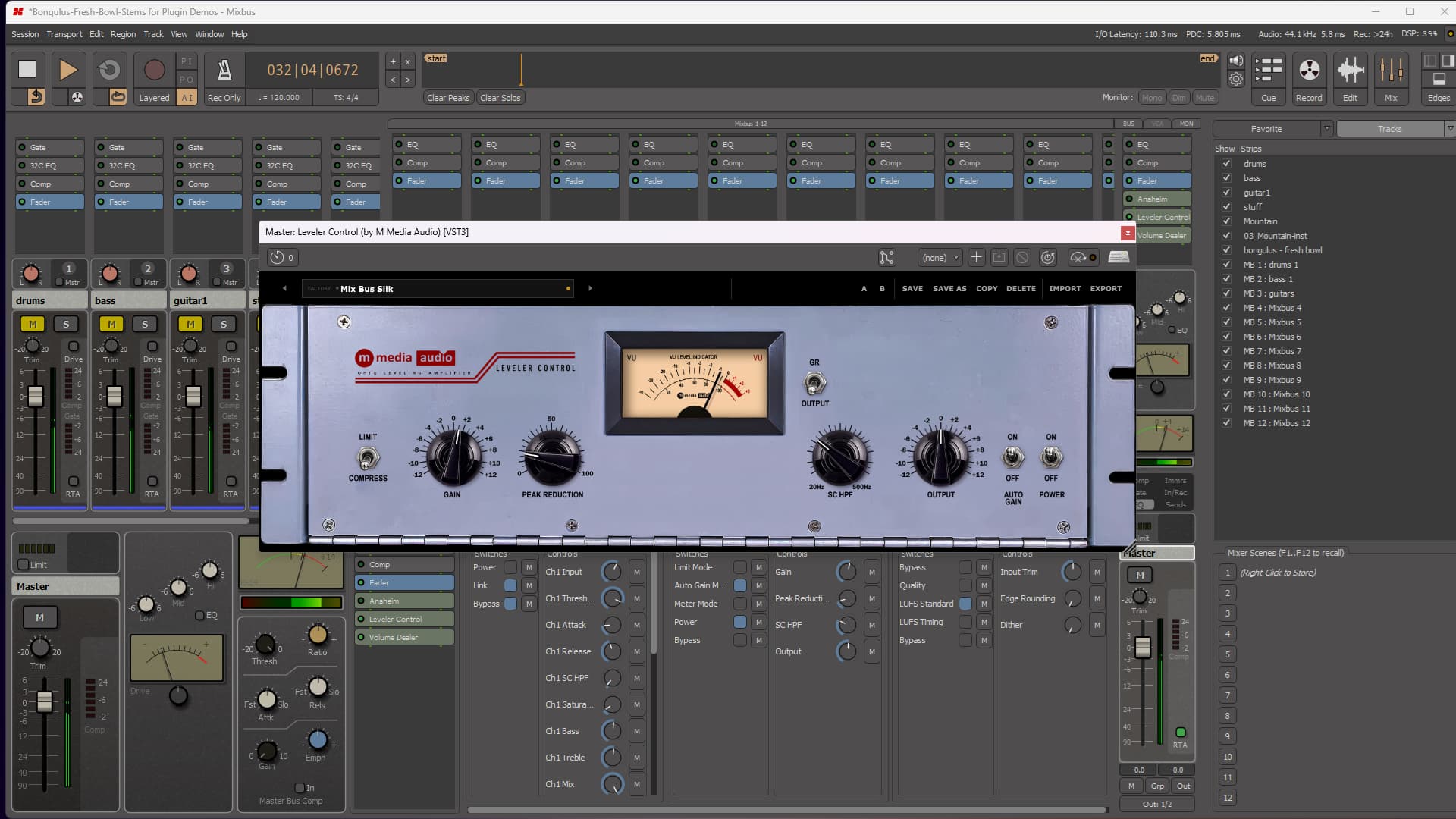Uncheck MB 12 : Mixbus 12 checkbox
Image resolution: width=1456 pixels, height=819 pixels.
coord(1226,423)
